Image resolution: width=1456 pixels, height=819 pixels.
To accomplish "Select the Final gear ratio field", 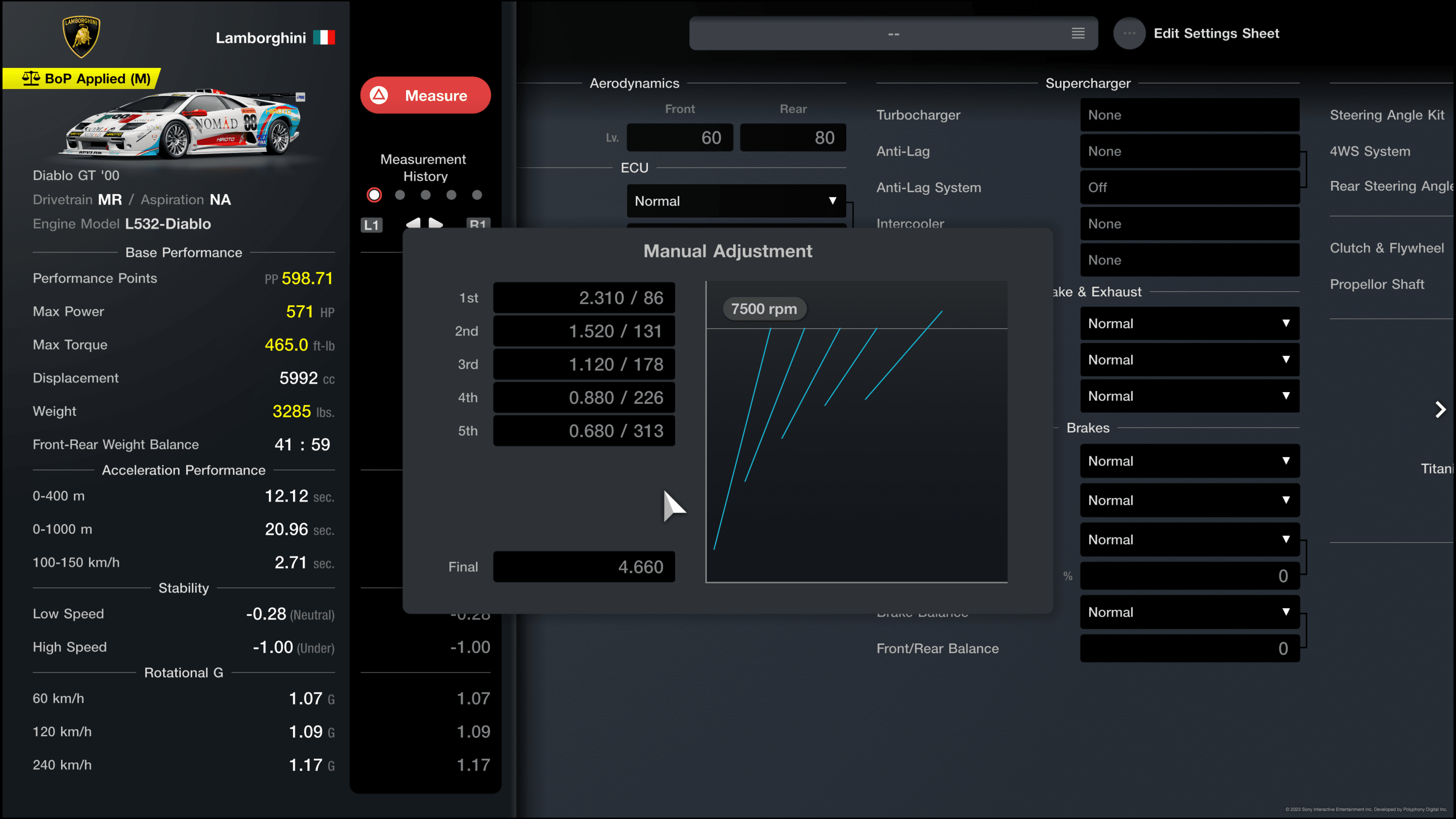I will (x=584, y=566).
